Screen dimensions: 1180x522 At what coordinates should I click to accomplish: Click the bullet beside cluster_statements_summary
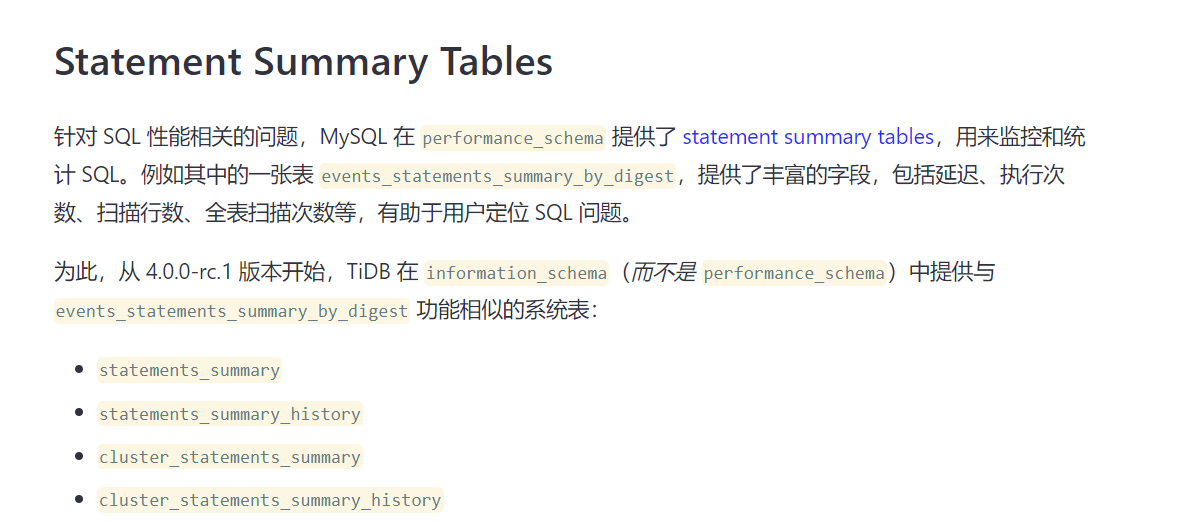point(79,457)
